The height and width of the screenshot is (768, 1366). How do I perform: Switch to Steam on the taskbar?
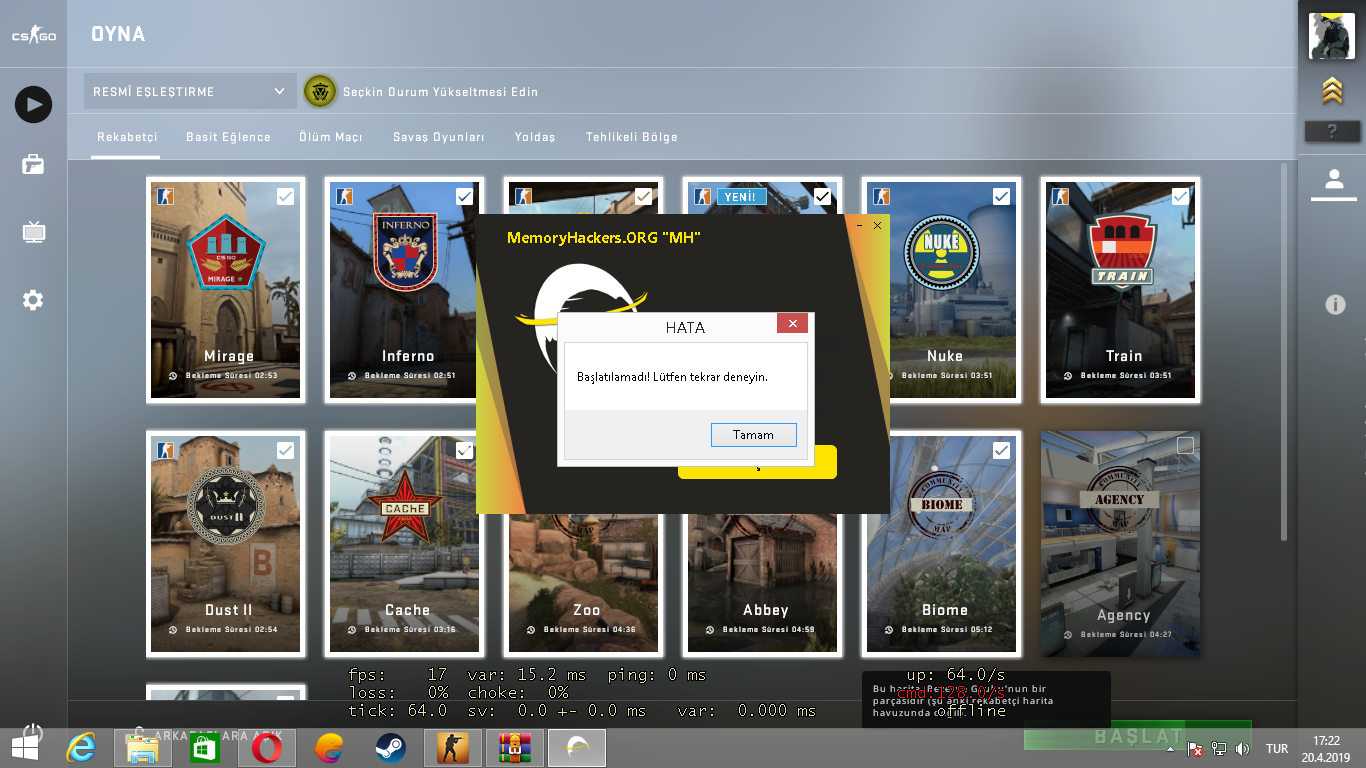390,747
